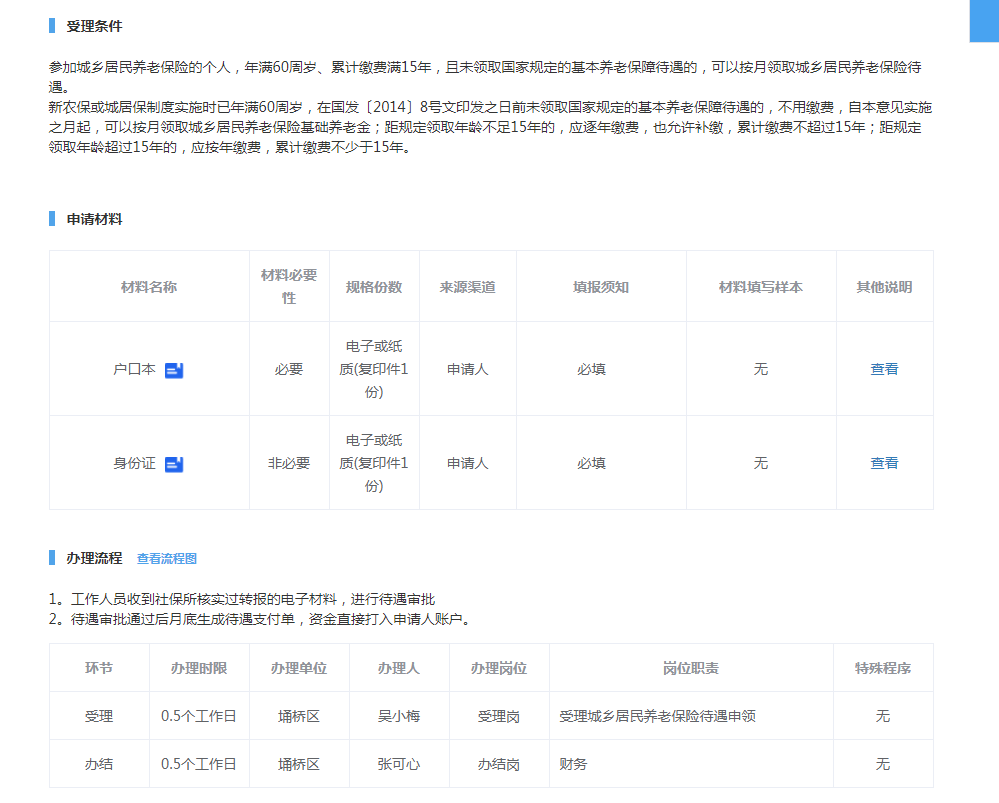The width and height of the screenshot is (999, 803).
Task: Click the 财务 duty cell
Action: coord(574,764)
